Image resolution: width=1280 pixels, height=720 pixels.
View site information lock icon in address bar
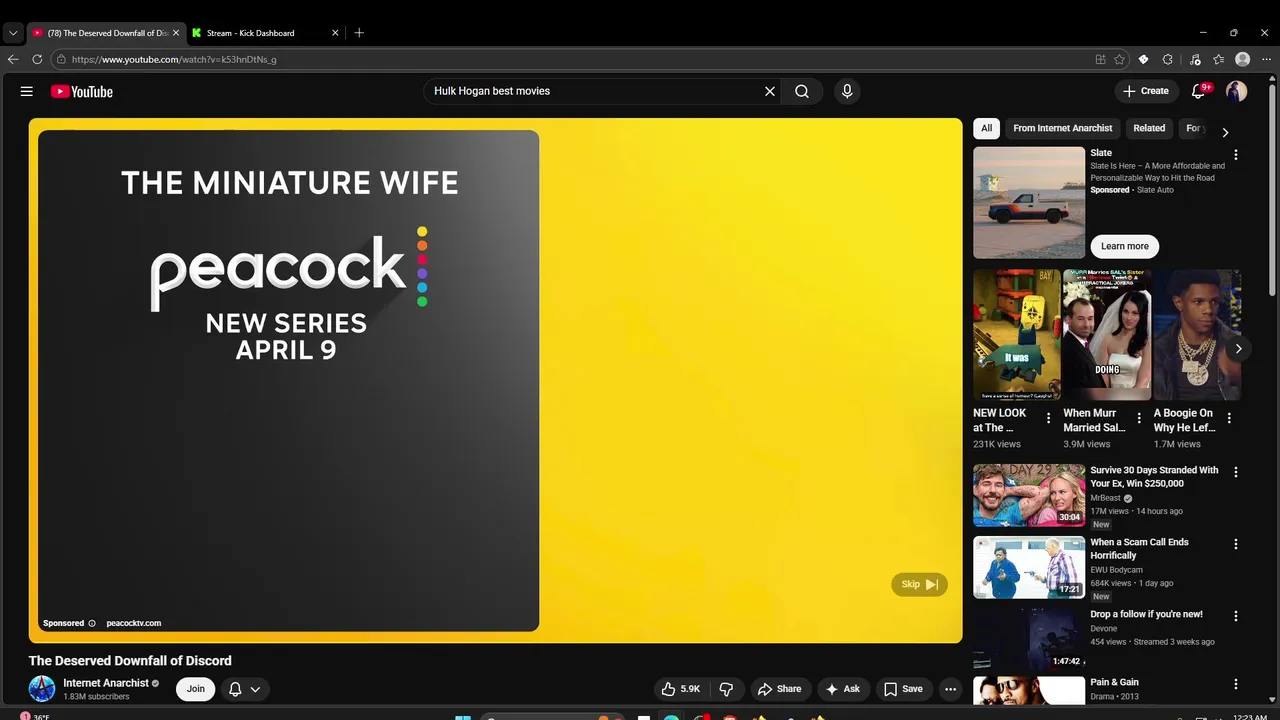pyautogui.click(x=61, y=59)
